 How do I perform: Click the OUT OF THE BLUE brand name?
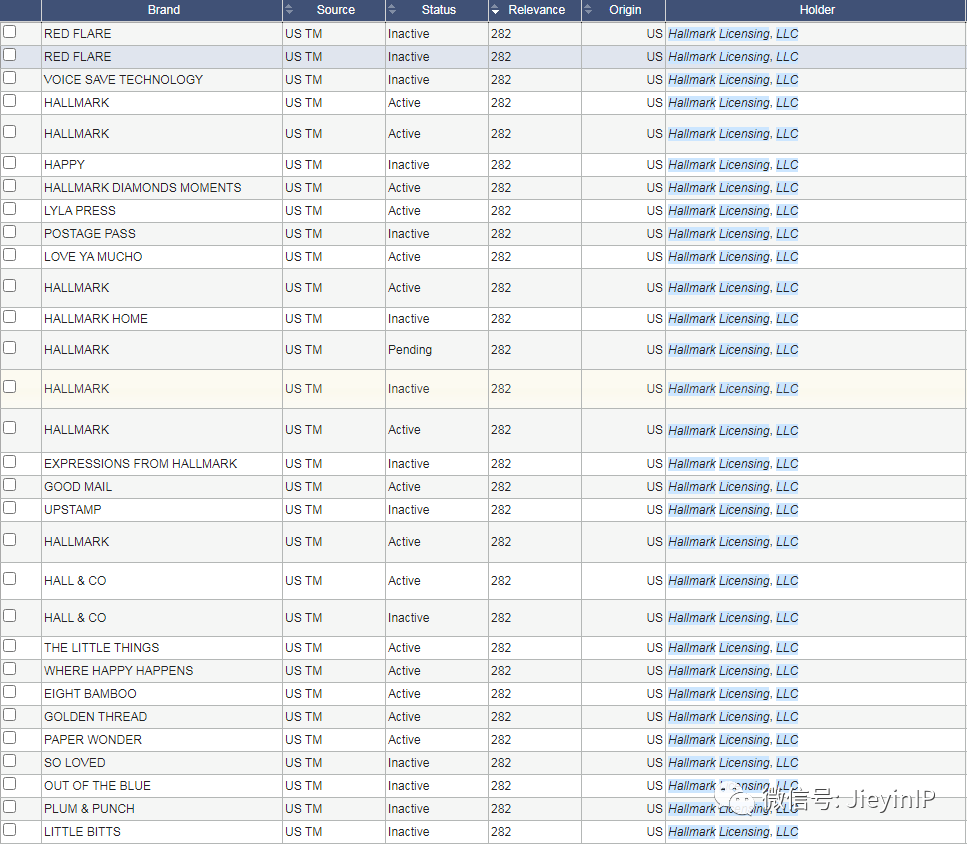(97, 786)
